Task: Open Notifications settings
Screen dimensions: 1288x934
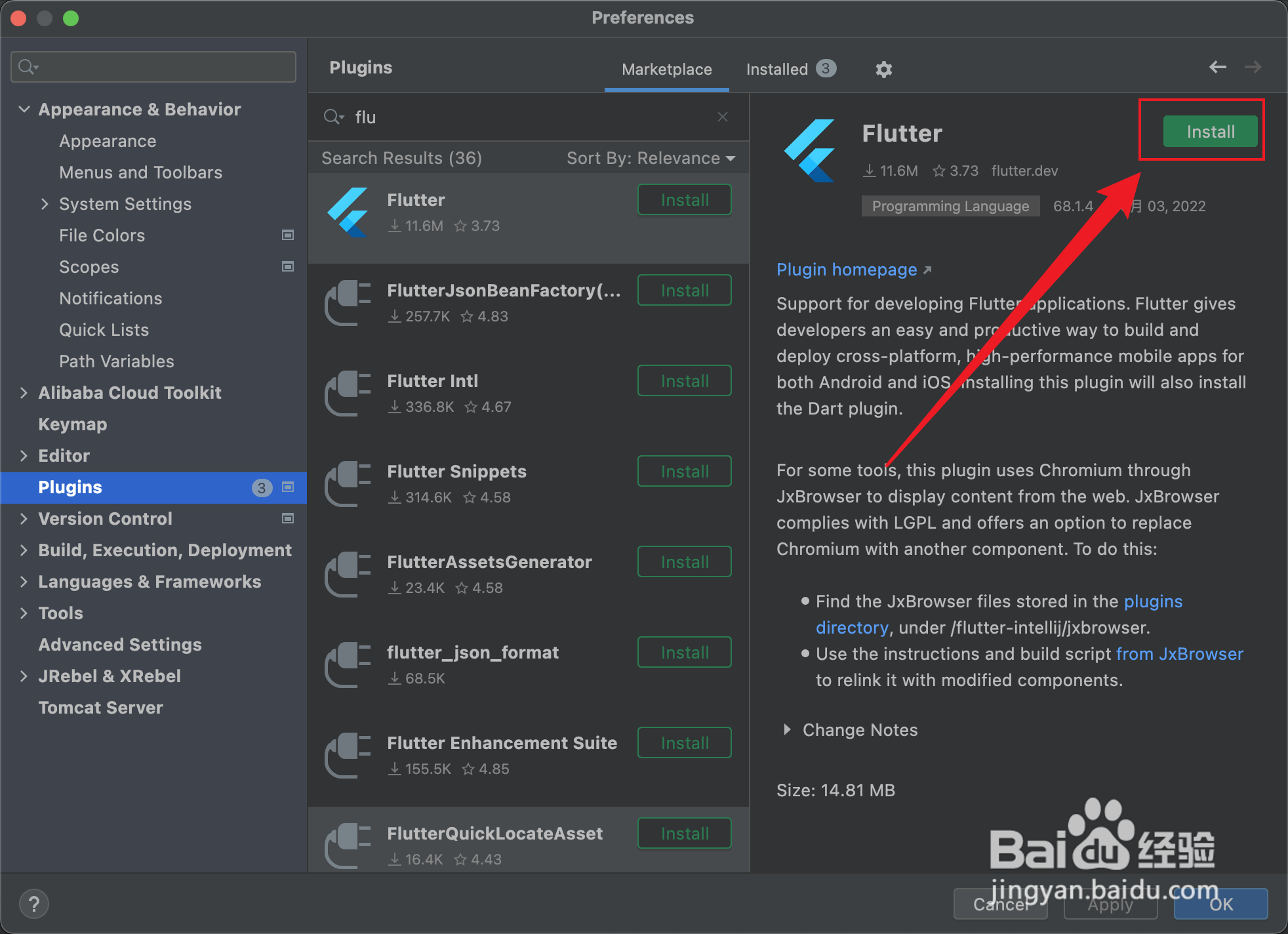Action: 110,298
